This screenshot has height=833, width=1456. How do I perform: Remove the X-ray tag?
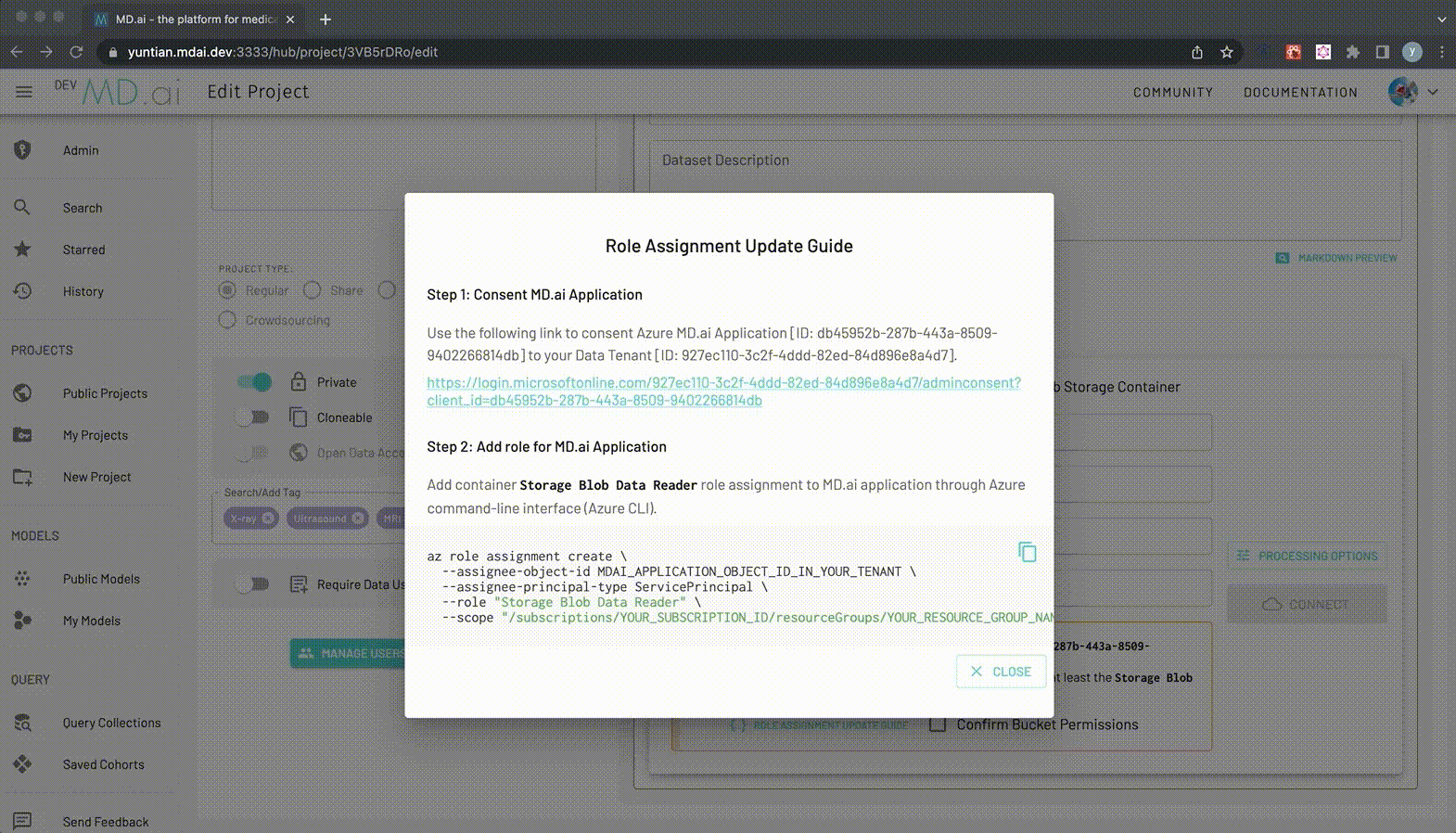[267, 519]
